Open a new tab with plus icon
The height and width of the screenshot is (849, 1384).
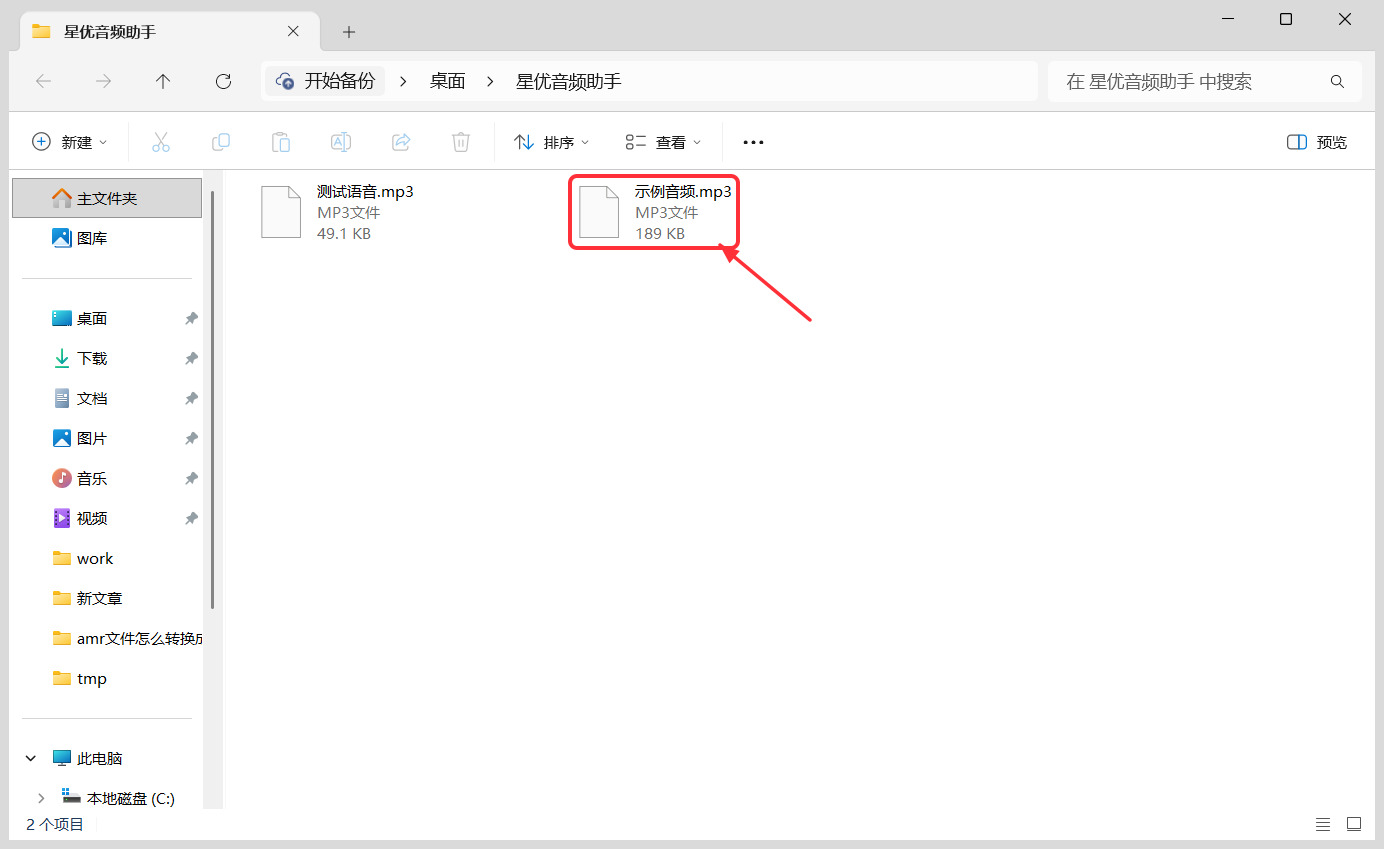pos(348,32)
